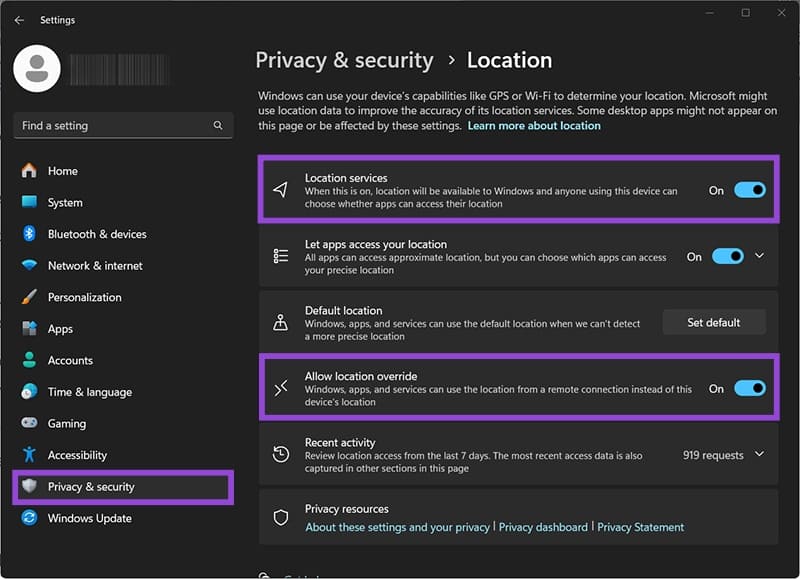Click the Network wifi icon
This screenshot has height=579, width=800.
point(29,265)
